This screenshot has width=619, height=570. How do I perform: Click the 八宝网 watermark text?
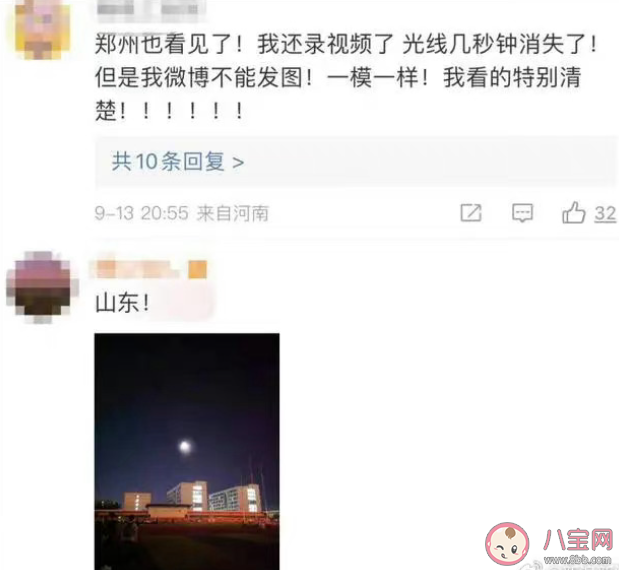[x=577, y=540]
